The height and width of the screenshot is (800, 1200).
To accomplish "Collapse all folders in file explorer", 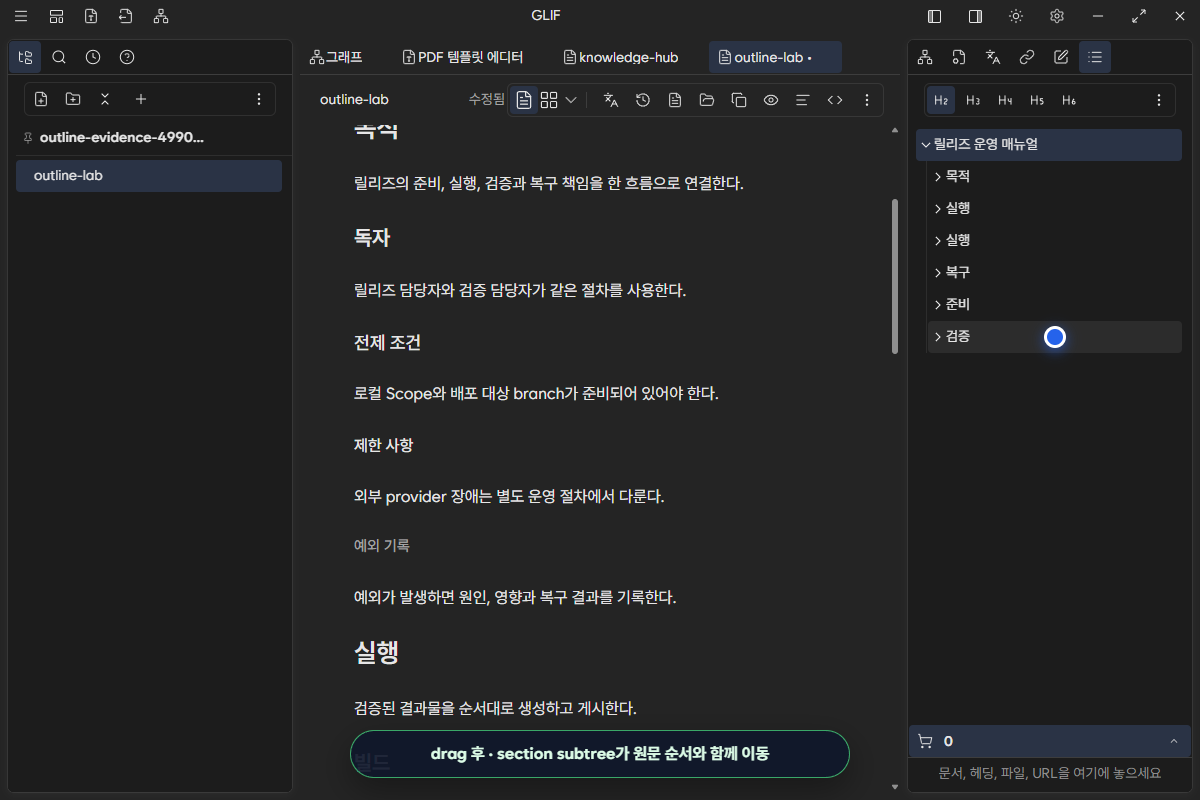I will coord(105,99).
